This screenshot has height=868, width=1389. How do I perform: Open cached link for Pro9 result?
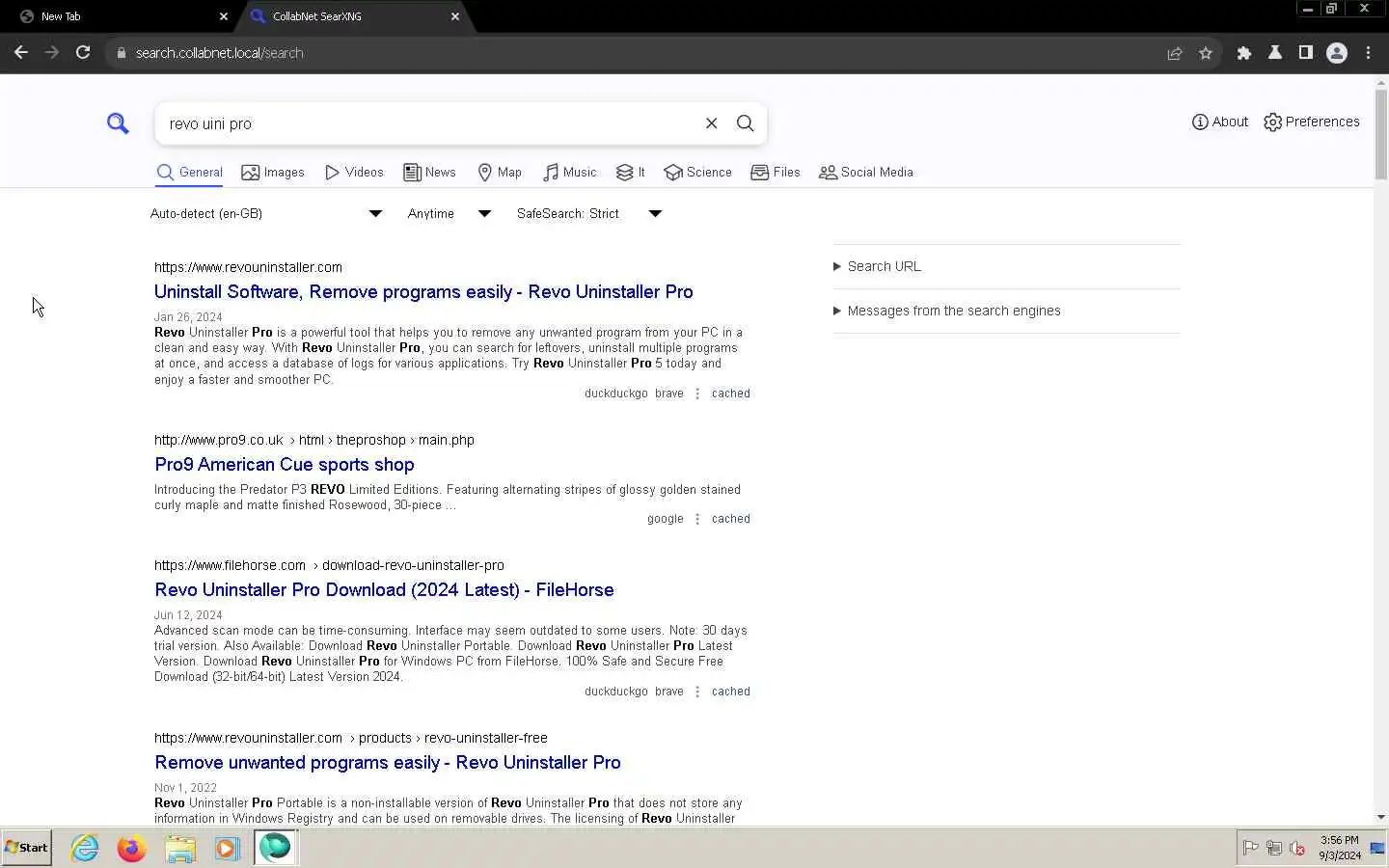[730, 519]
